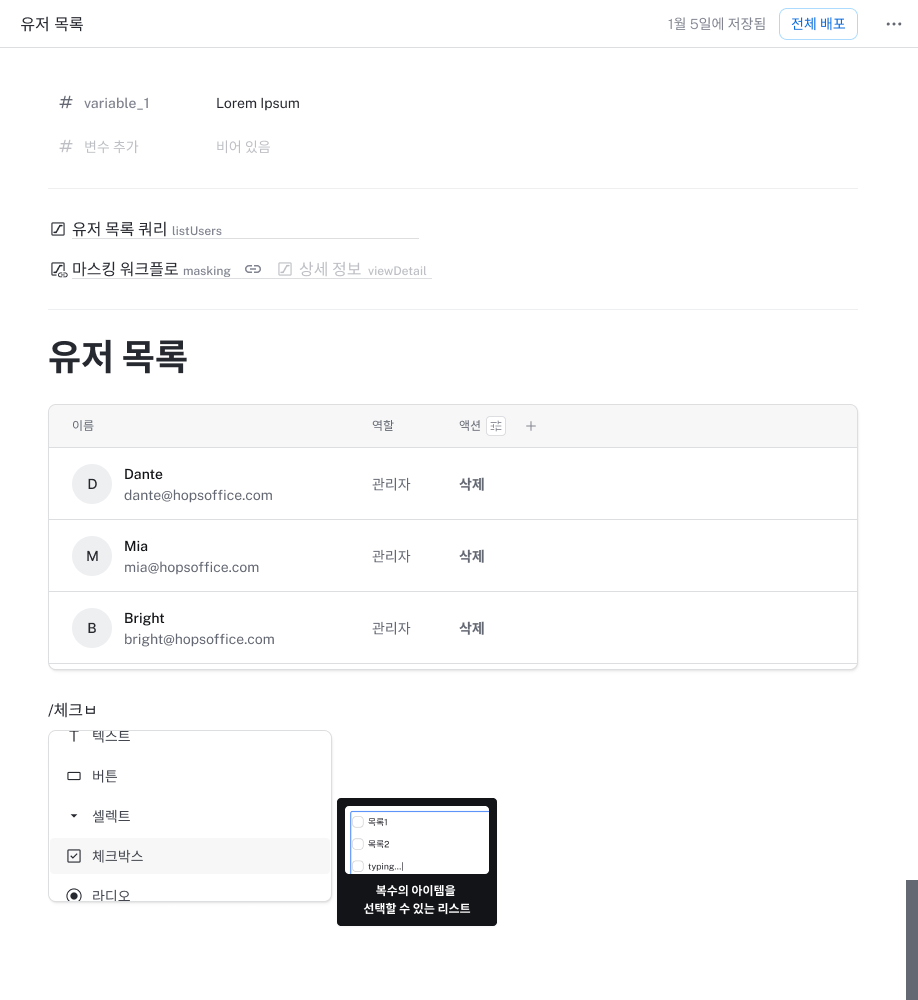The image size is (918, 1000).
Task: Click the name Mia in the table
Action: click(136, 547)
